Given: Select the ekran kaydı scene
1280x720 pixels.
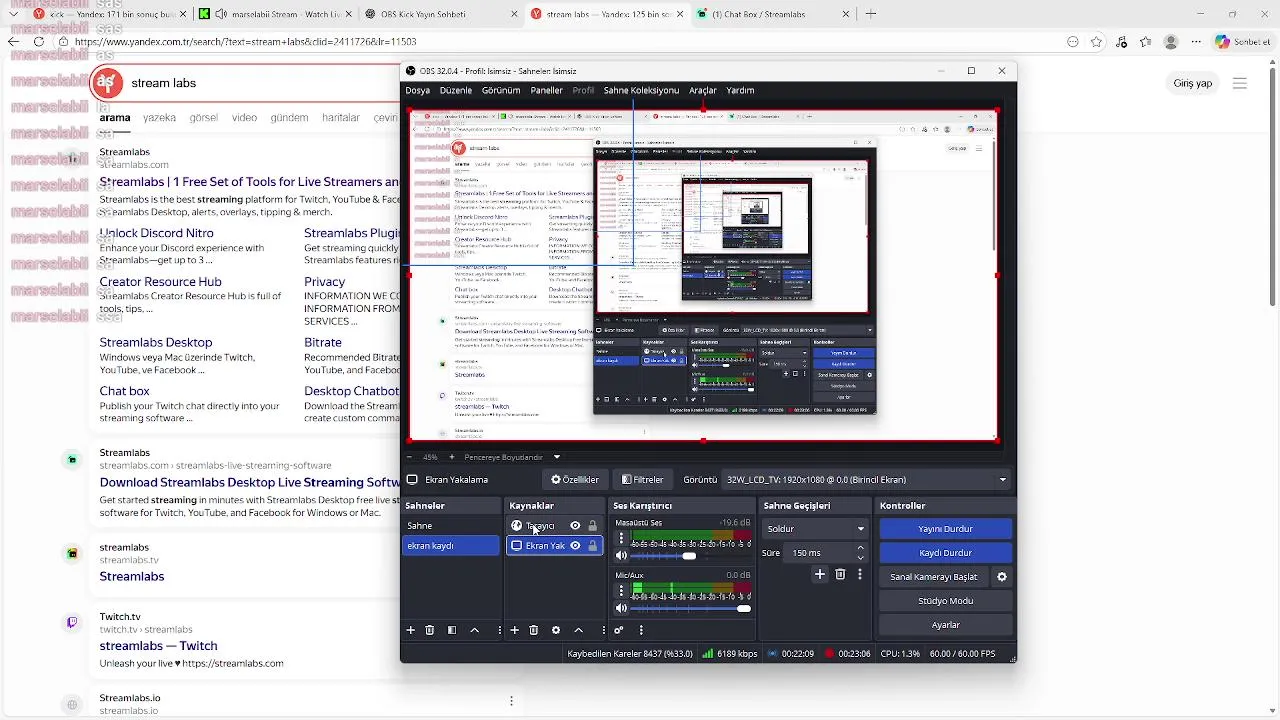Looking at the screenshot, I should coord(451,546).
